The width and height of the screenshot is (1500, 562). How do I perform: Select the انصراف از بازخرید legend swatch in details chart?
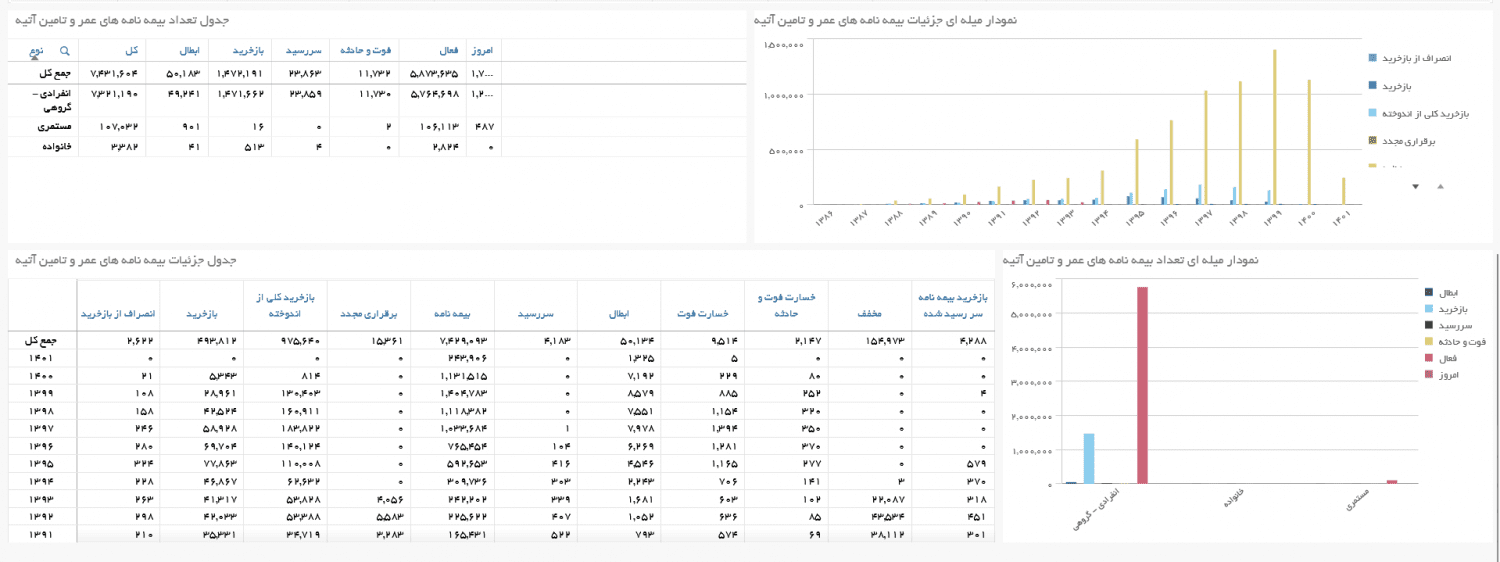coord(1372,58)
